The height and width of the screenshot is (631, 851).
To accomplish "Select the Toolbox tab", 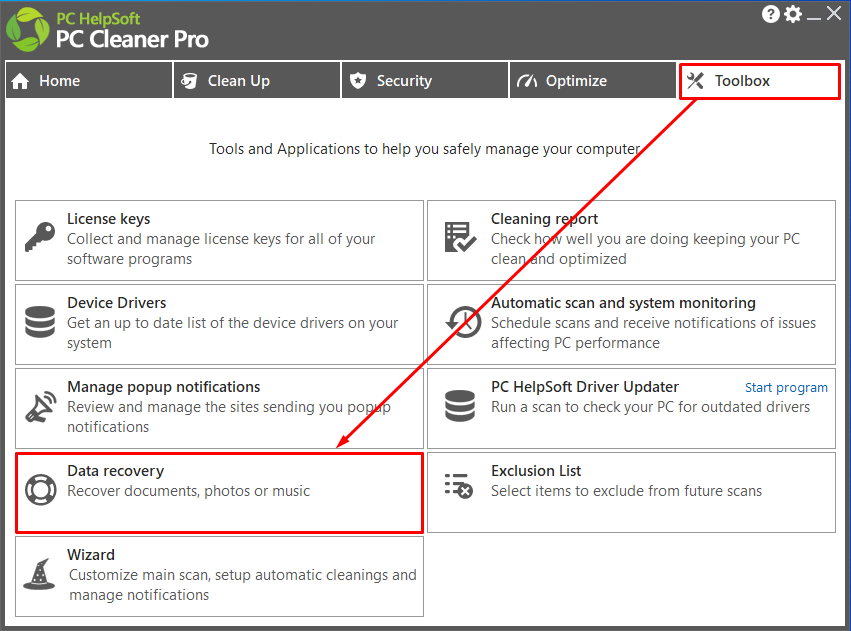I will 760,81.
